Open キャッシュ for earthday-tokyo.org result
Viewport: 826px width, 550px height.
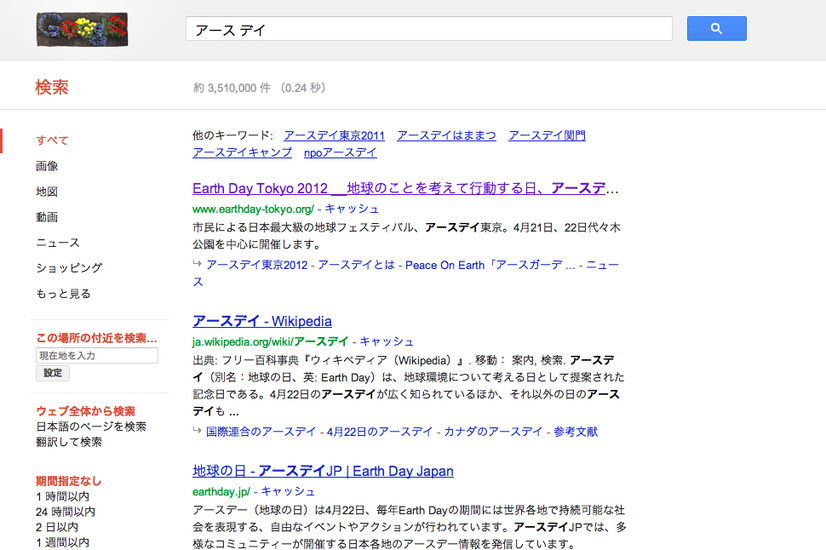point(352,209)
